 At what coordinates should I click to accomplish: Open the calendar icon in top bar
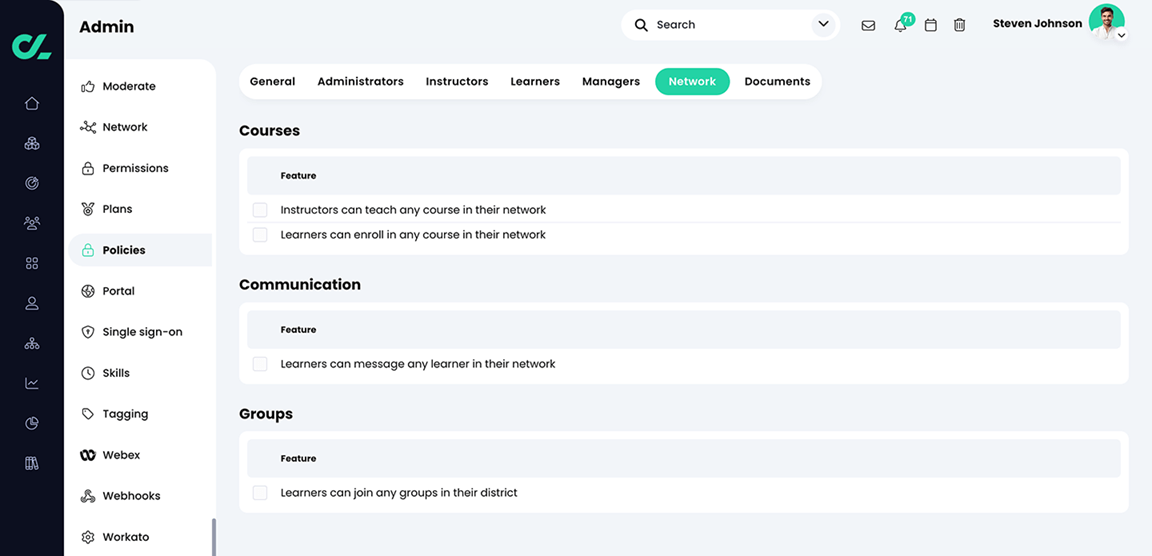(931, 25)
